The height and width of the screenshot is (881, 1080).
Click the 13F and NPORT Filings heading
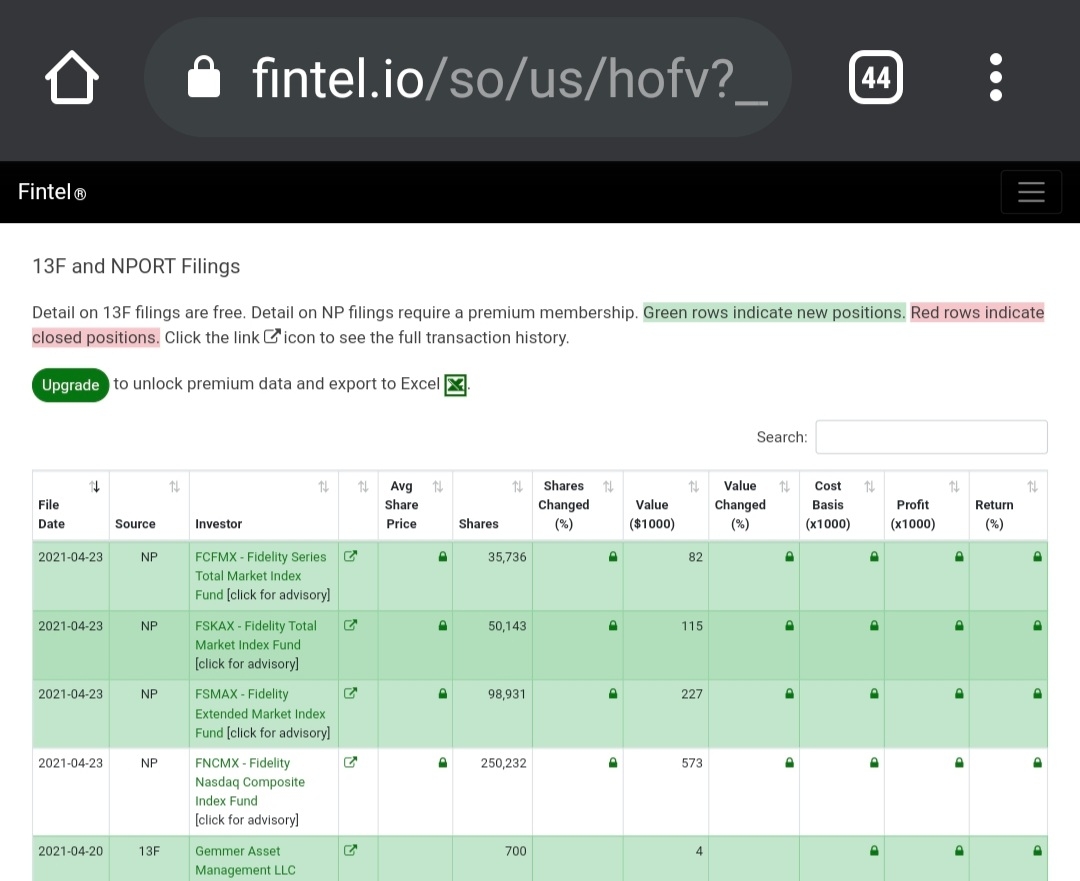136,266
